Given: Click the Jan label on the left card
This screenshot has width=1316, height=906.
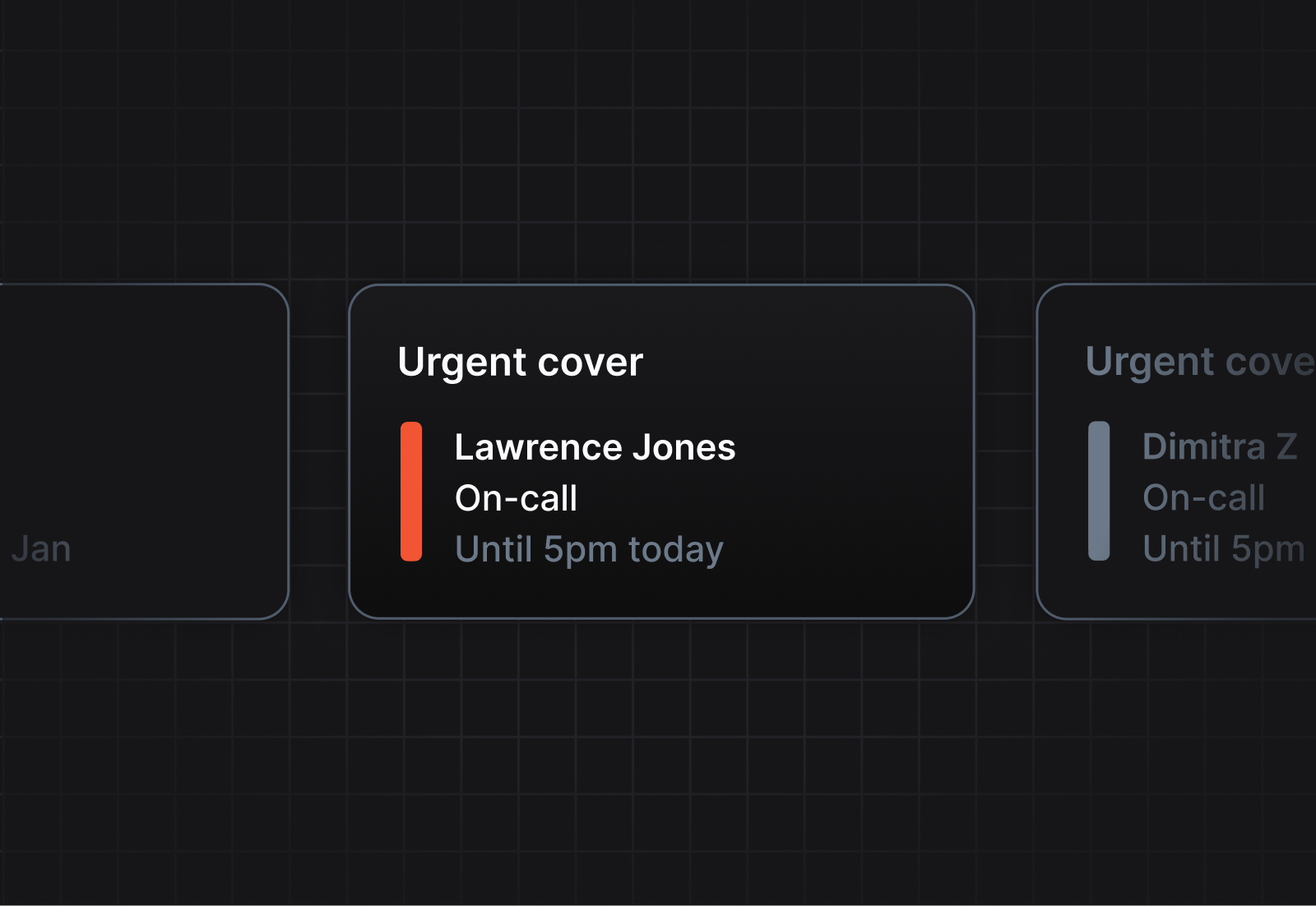Looking at the screenshot, I should [x=41, y=549].
